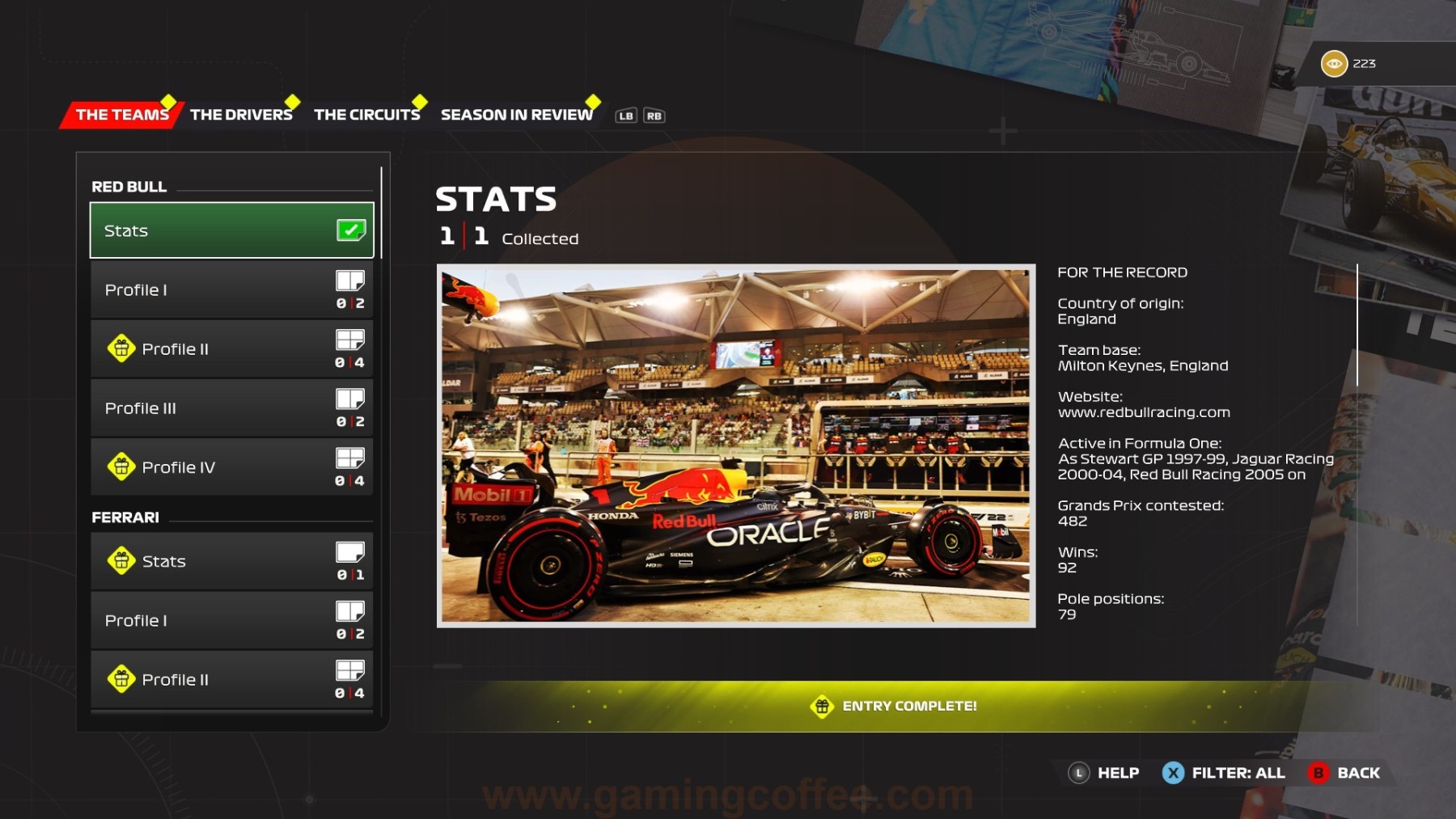
Task: Click the RED BULL section header
Action: tap(129, 187)
